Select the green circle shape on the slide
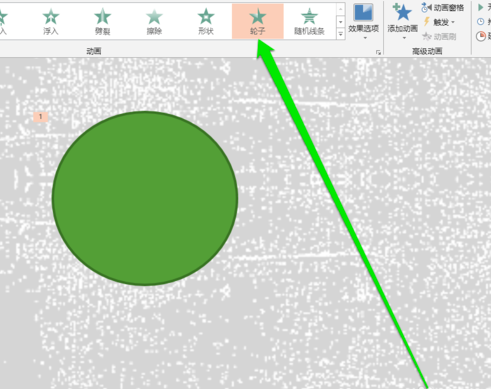Viewport: 491px width, 389px height. point(145,198)
